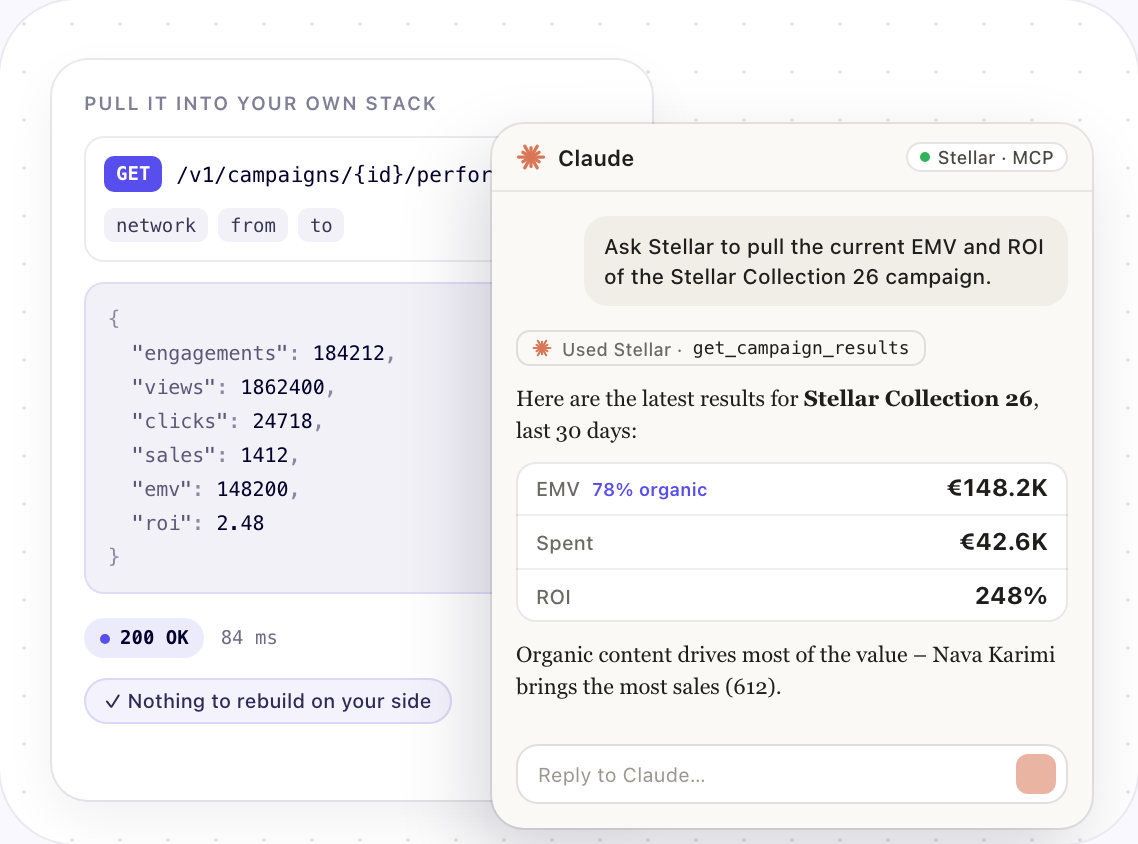
Task: Click the /v1/campaigns/{id}/perfor endpoint path
Action: pos(335,175)
